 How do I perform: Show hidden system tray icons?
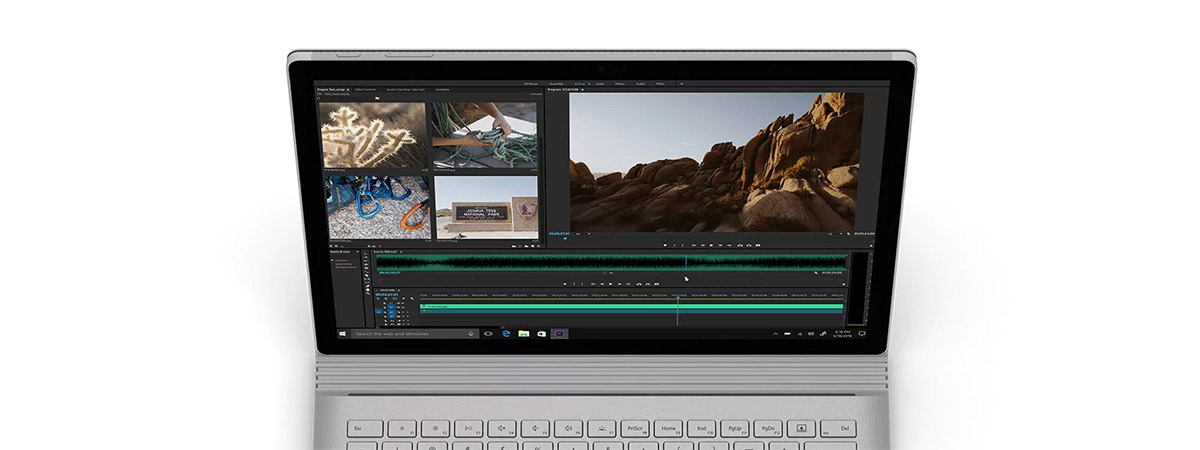point(775,333)
